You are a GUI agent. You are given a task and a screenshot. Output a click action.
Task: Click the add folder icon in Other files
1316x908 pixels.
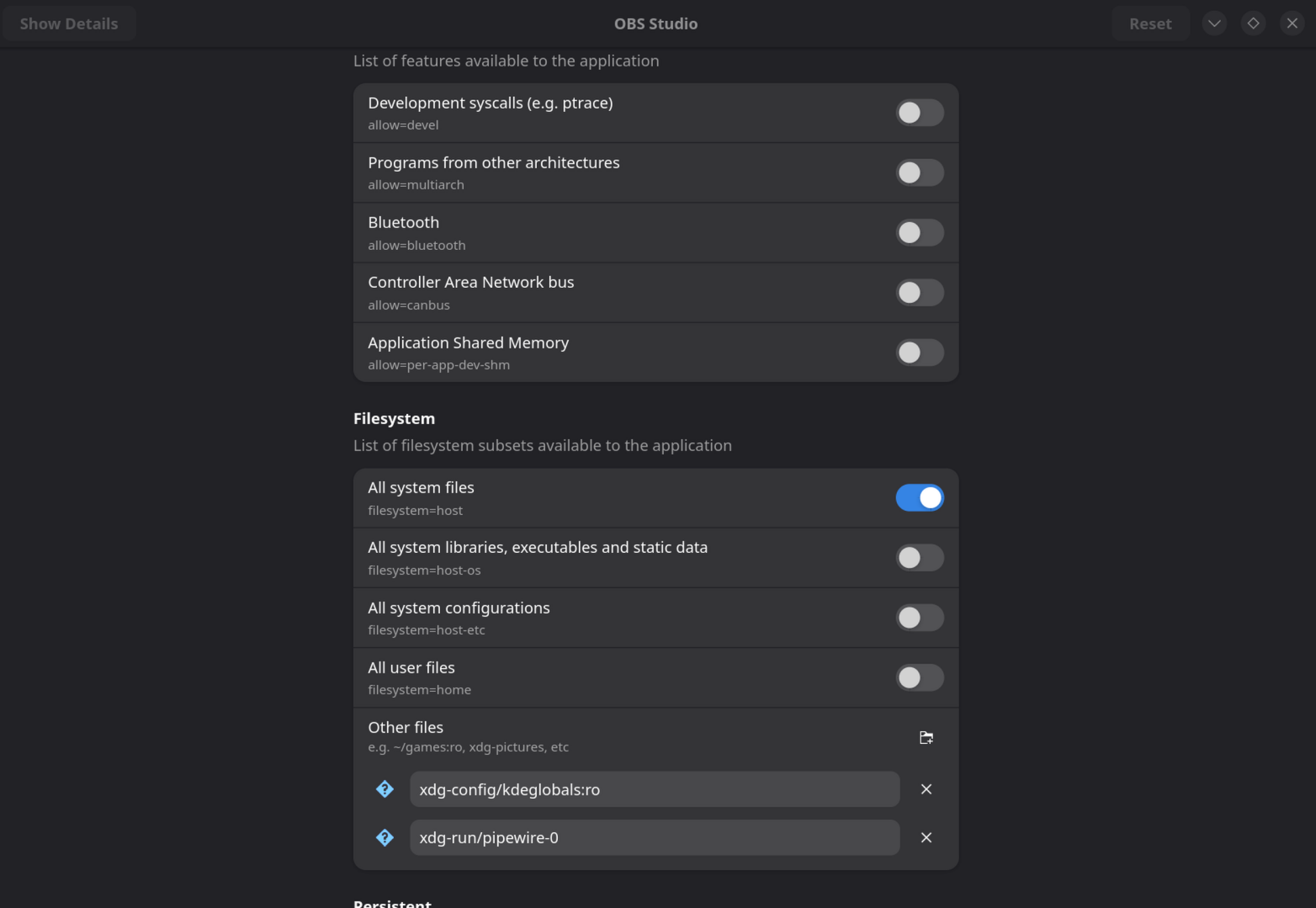click(x=926, y=737)
